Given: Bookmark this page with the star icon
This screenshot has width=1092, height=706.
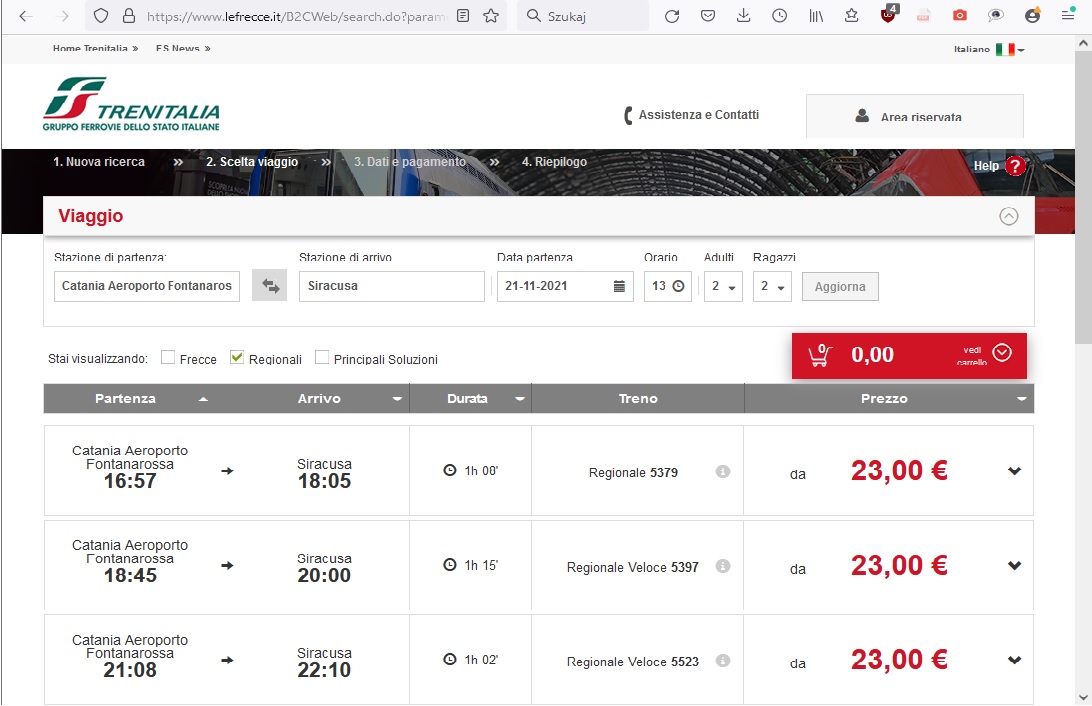Looking at the screenshot, I should [491, 15].
